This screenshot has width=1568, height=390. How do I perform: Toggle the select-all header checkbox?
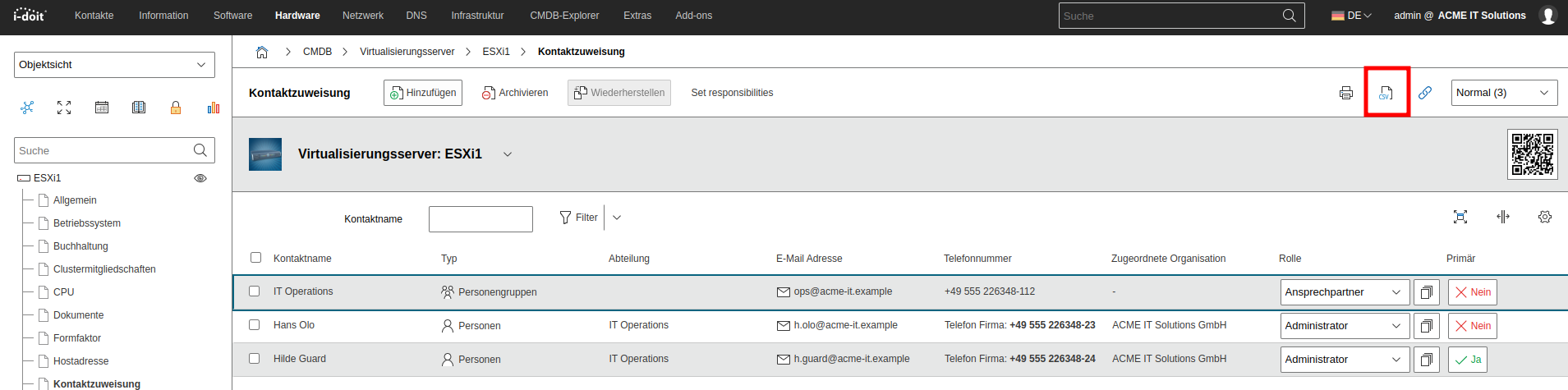point(255,258)
